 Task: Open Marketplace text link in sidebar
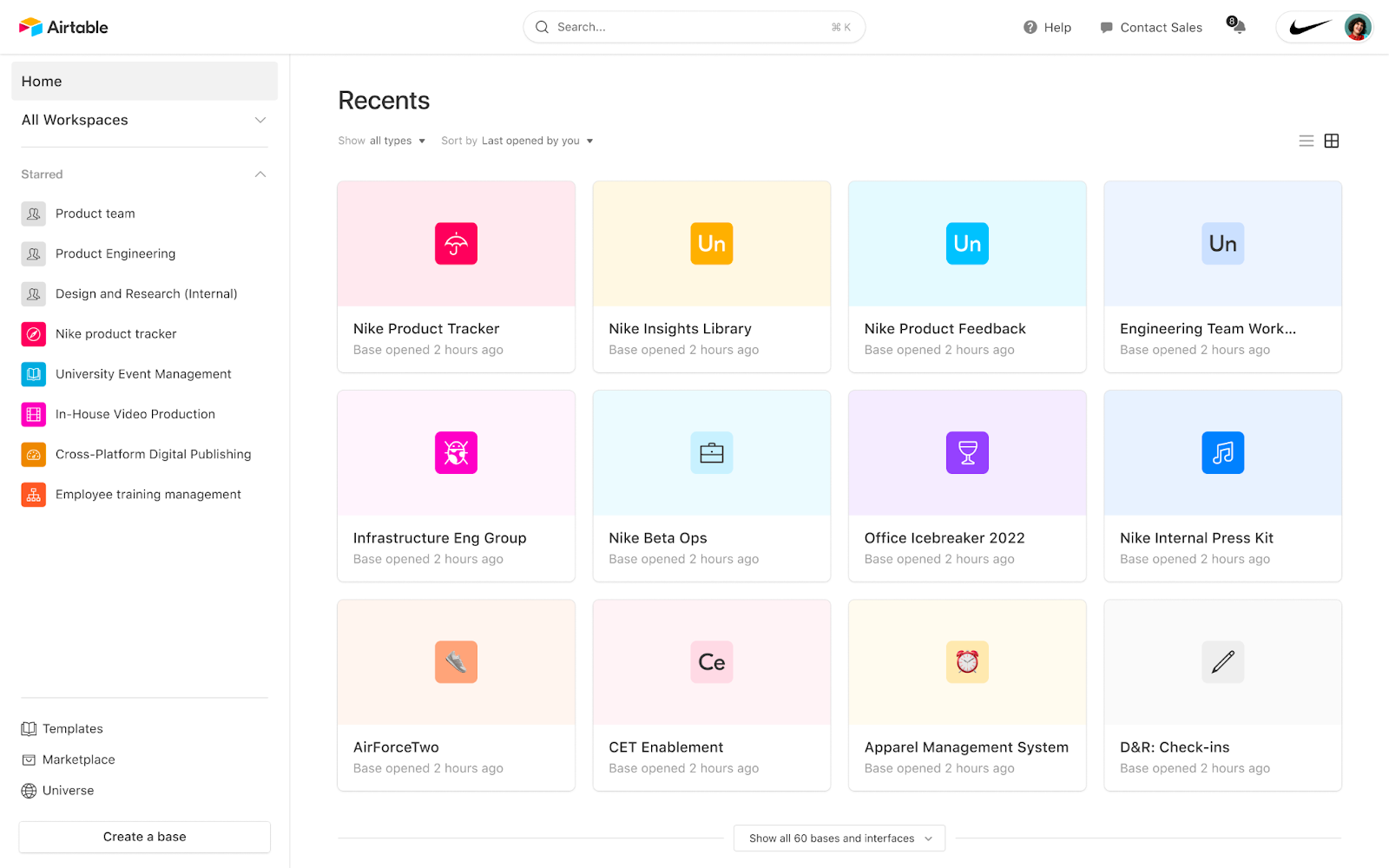[x=79, y=759]
